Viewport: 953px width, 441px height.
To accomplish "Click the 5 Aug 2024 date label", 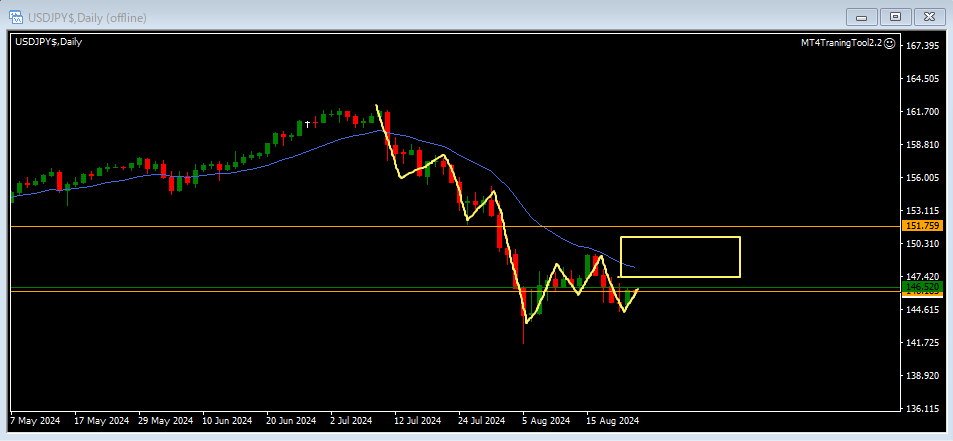I will [x=546, y=420].
